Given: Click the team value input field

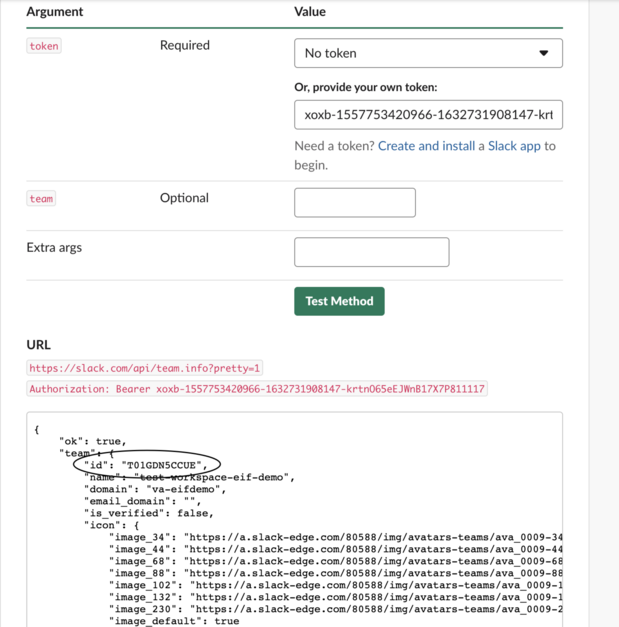Looking at the screenshot, I should click(x=355, y=203).
